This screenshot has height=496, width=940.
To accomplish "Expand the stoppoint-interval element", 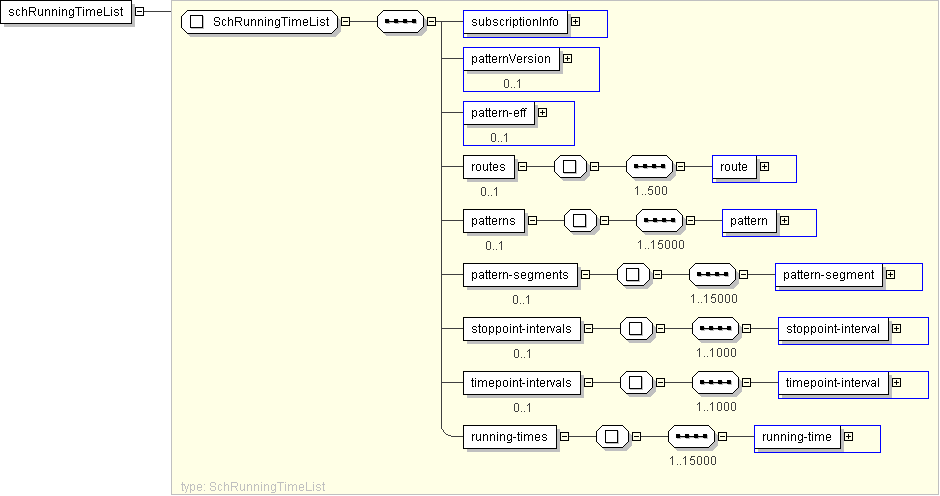I will click(x=896, y=328).
